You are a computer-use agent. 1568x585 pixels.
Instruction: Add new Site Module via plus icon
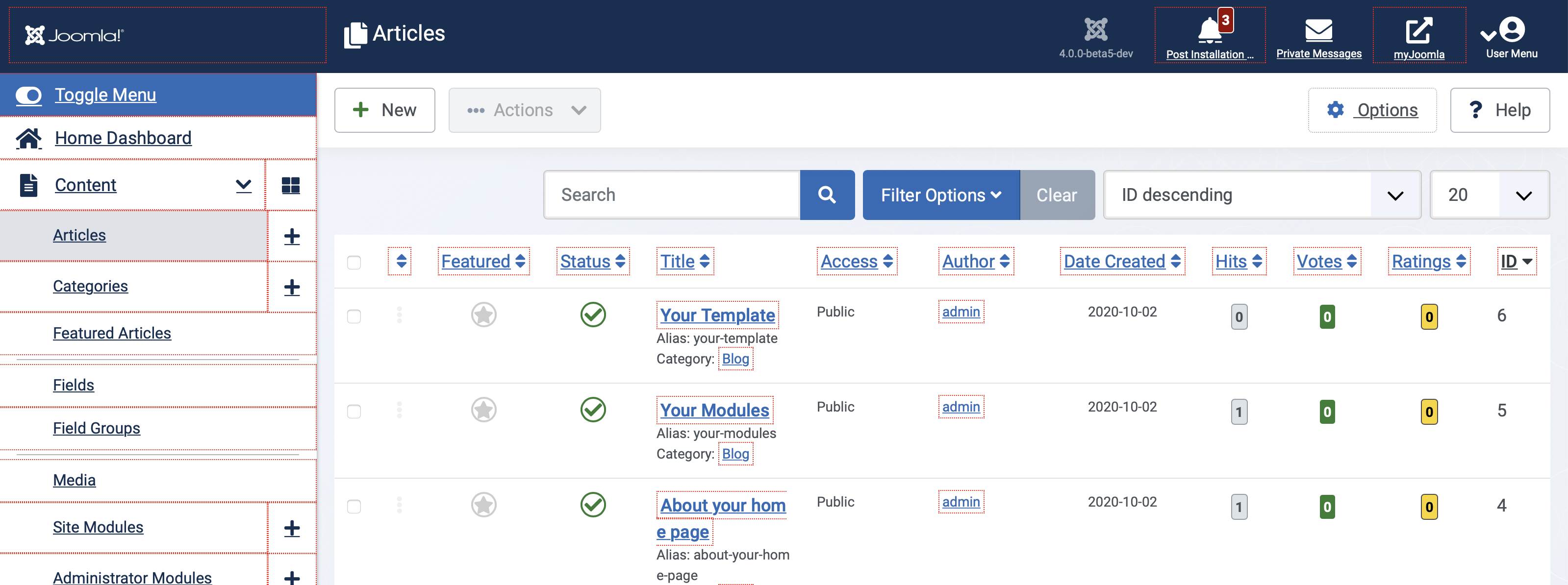coord(292,528)
